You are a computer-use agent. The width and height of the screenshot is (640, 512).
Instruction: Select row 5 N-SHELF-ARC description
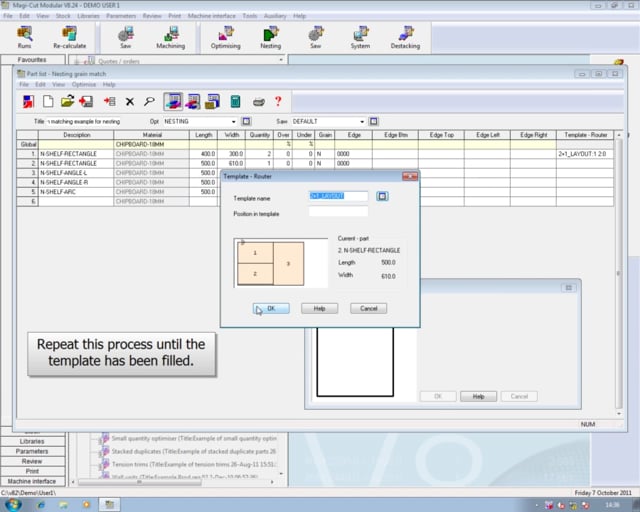[x=76, y=192]
